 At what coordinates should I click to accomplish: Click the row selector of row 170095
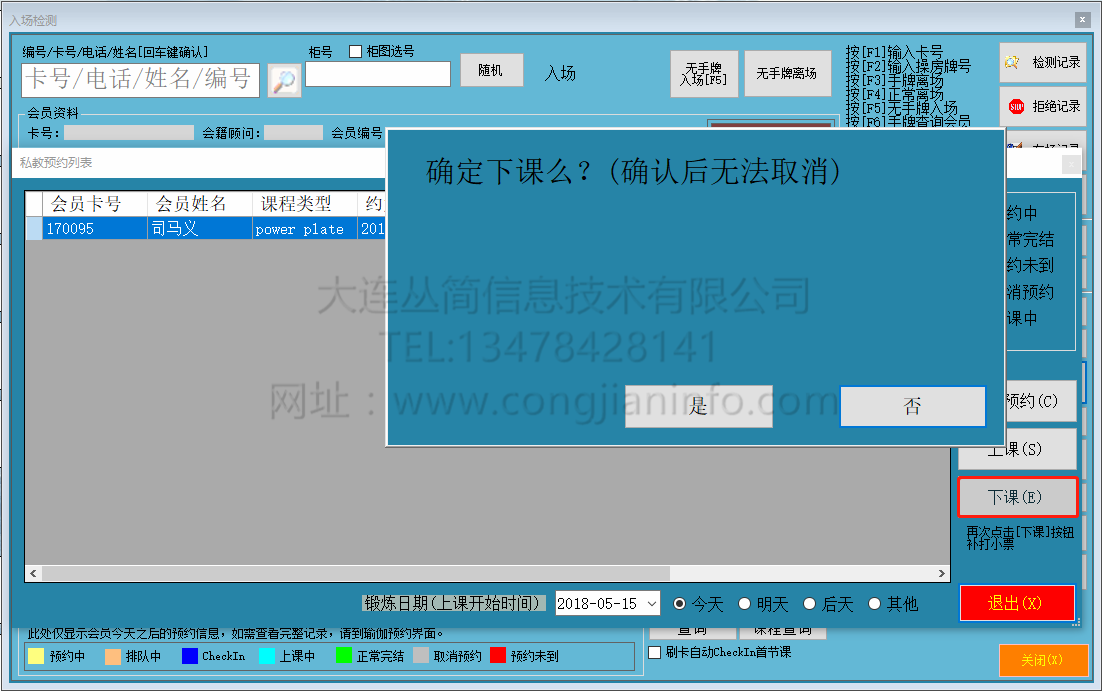point(34,228)
